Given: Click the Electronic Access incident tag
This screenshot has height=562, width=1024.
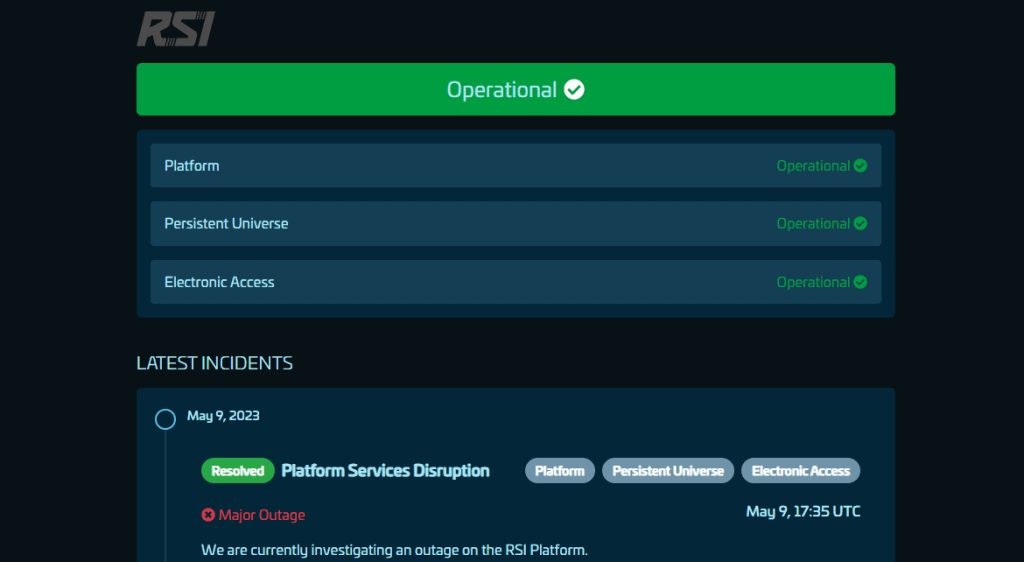Looking at the screenshot, I should (800, 471).
